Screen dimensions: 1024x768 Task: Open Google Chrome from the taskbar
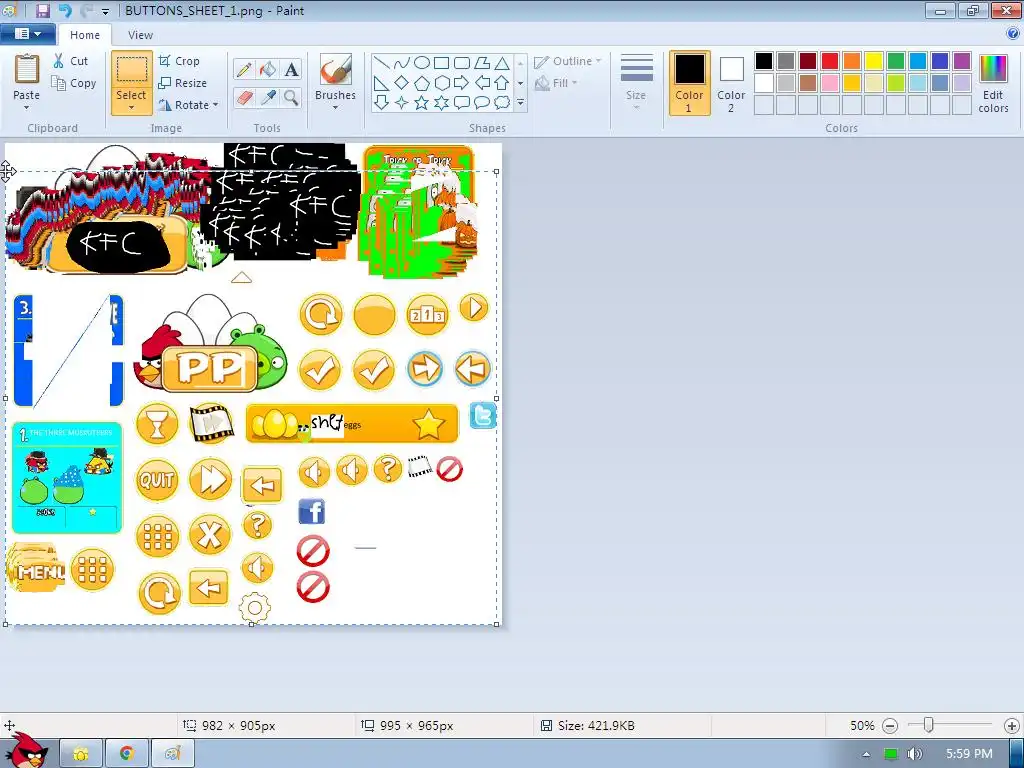pos(126,753)
